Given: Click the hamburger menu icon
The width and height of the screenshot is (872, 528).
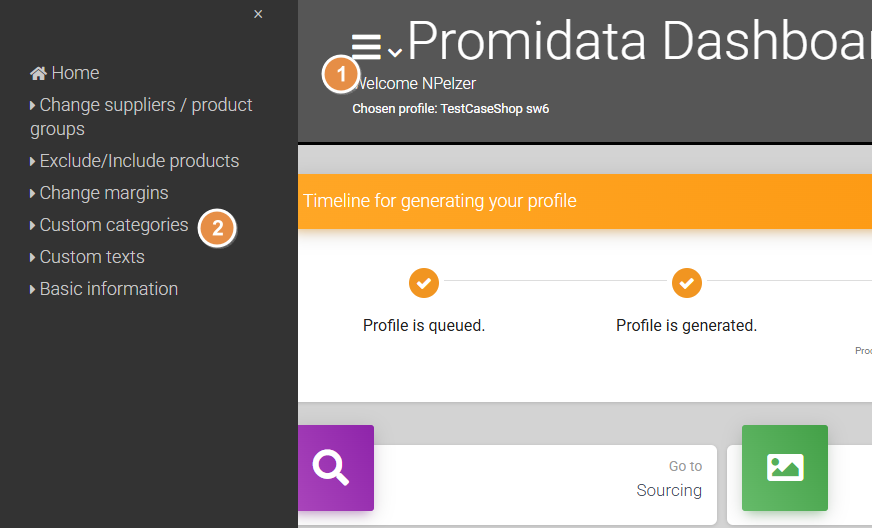Looking at the screenshot, I should click(367, 46).
